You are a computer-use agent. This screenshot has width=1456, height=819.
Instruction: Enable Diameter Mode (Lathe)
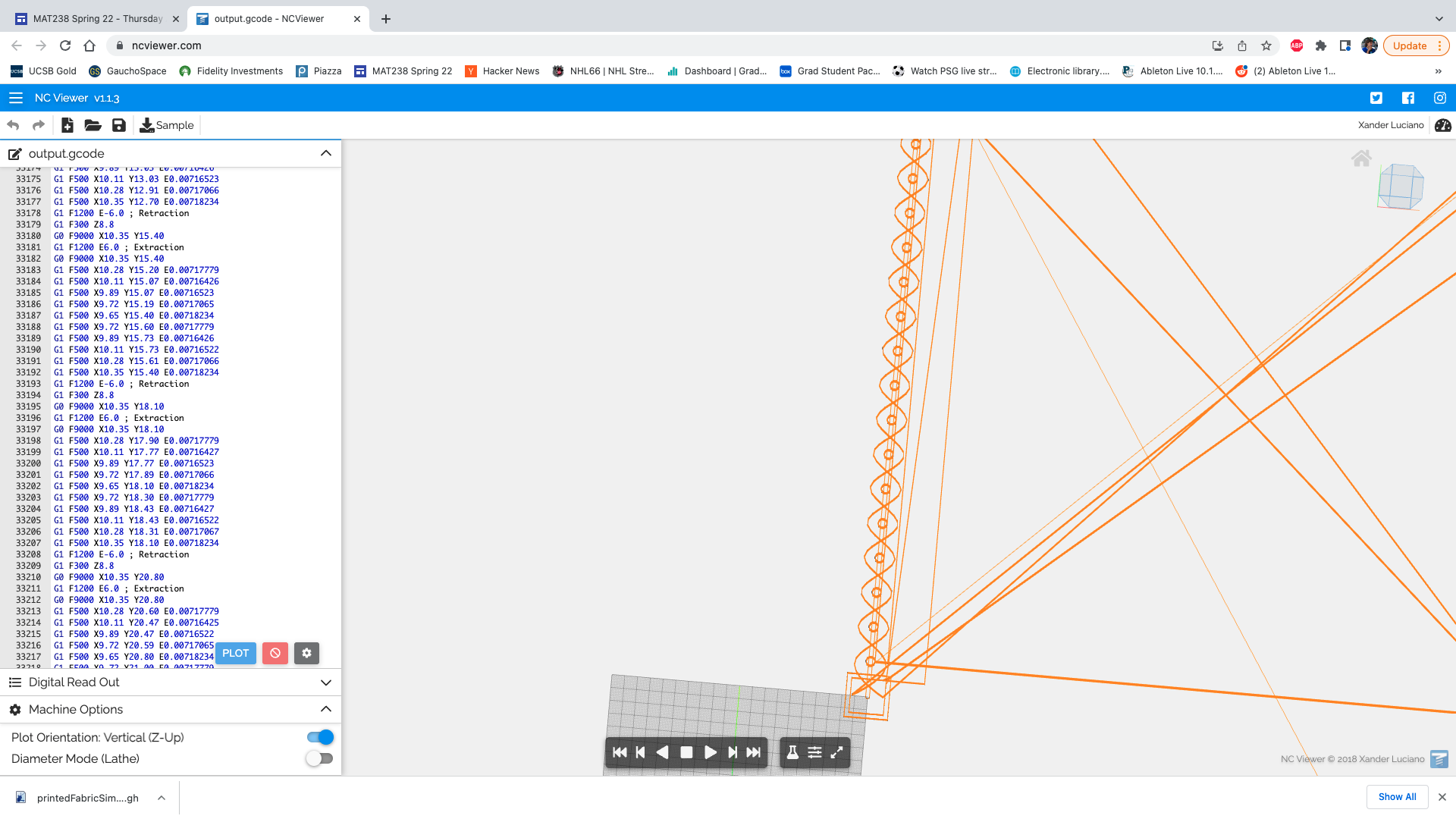click(319, 758)
